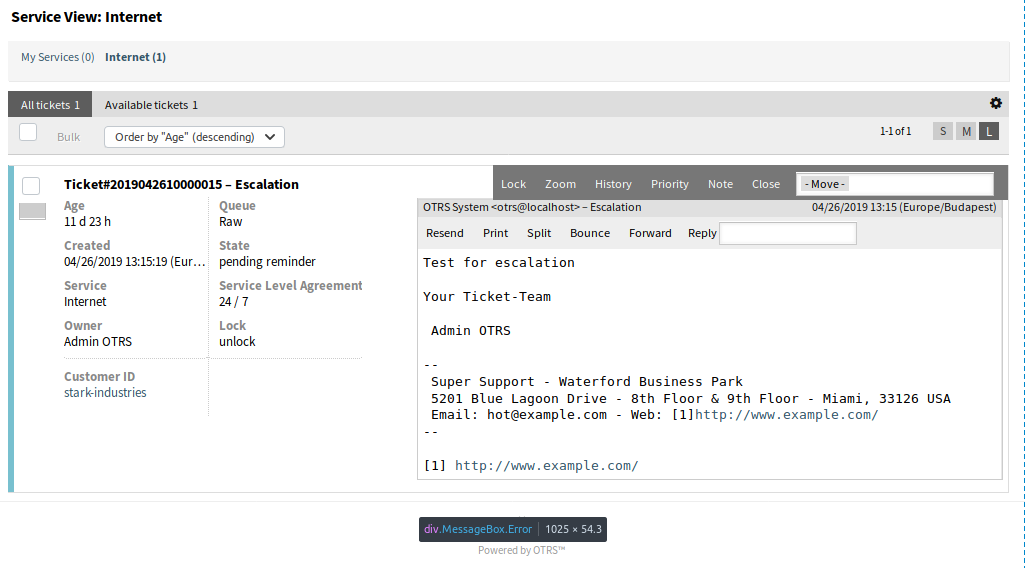Select All tickets 1 filter tab
The image size is (1025, 568).
50,105
